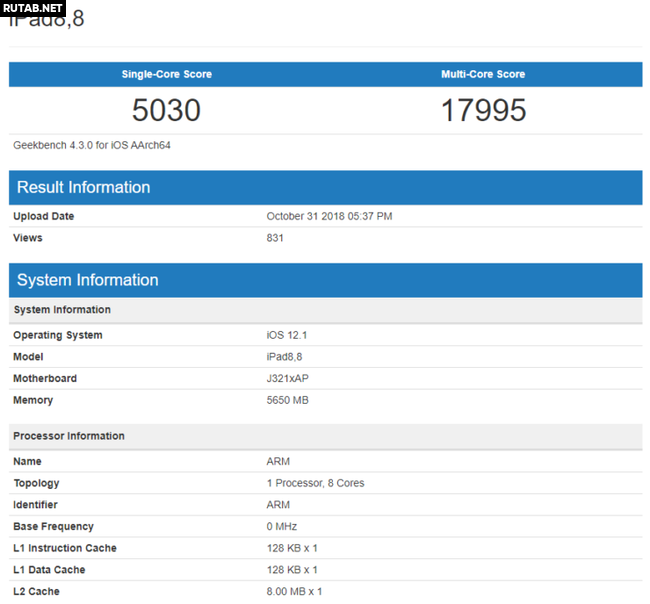
Task: Select the single-core score 5030
Action: click(x=166, y=110)
